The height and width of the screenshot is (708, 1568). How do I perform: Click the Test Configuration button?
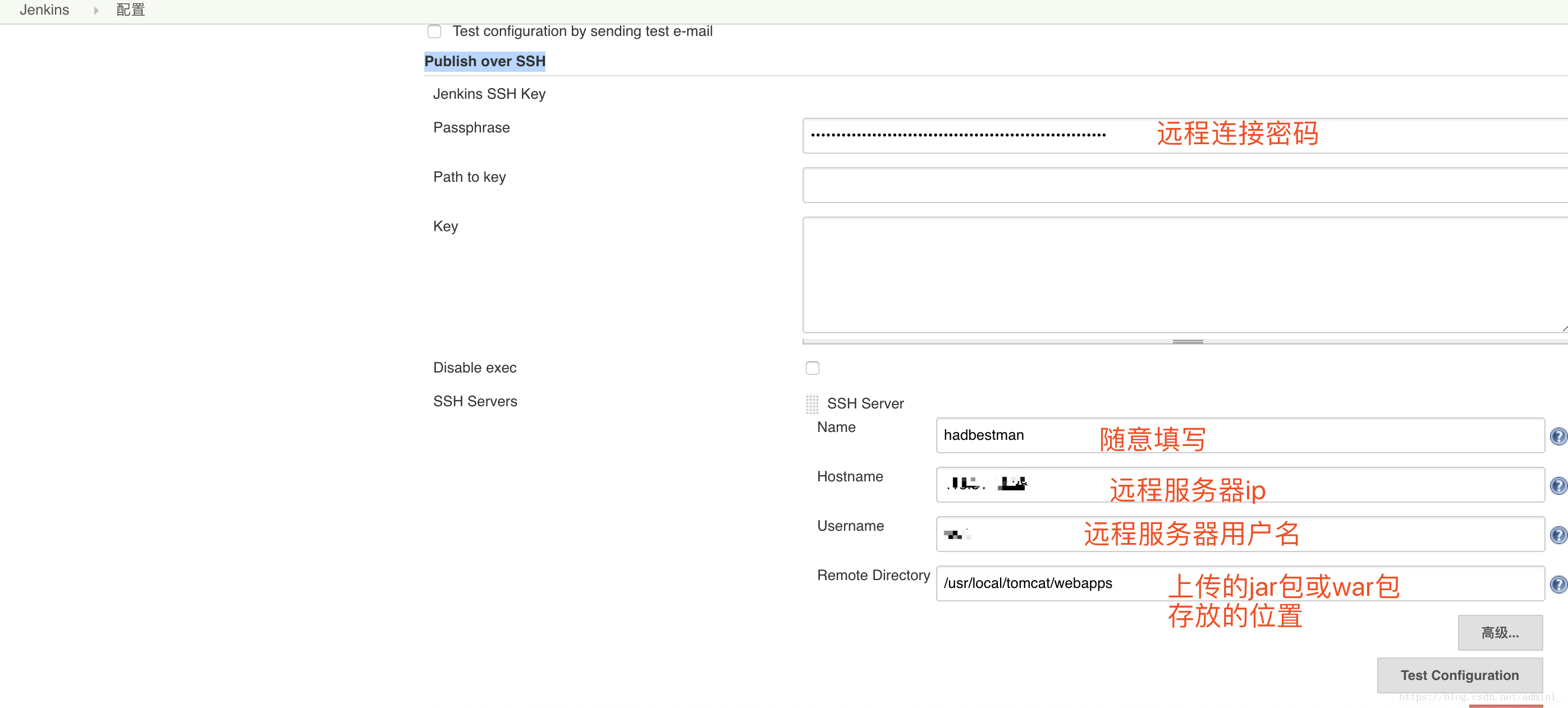[1459, 674]
